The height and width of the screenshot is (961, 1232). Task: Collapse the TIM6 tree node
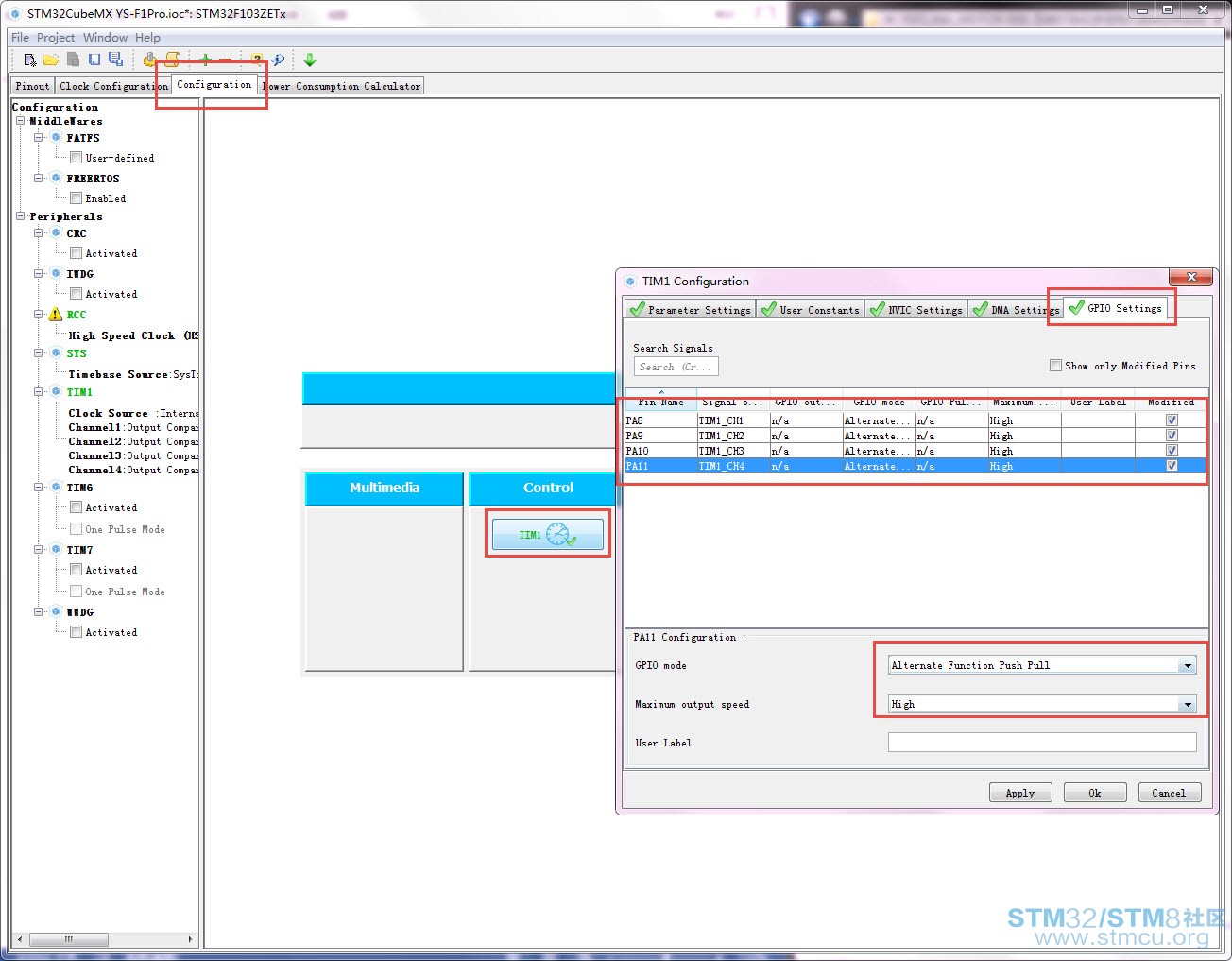(x=39, y=488)
